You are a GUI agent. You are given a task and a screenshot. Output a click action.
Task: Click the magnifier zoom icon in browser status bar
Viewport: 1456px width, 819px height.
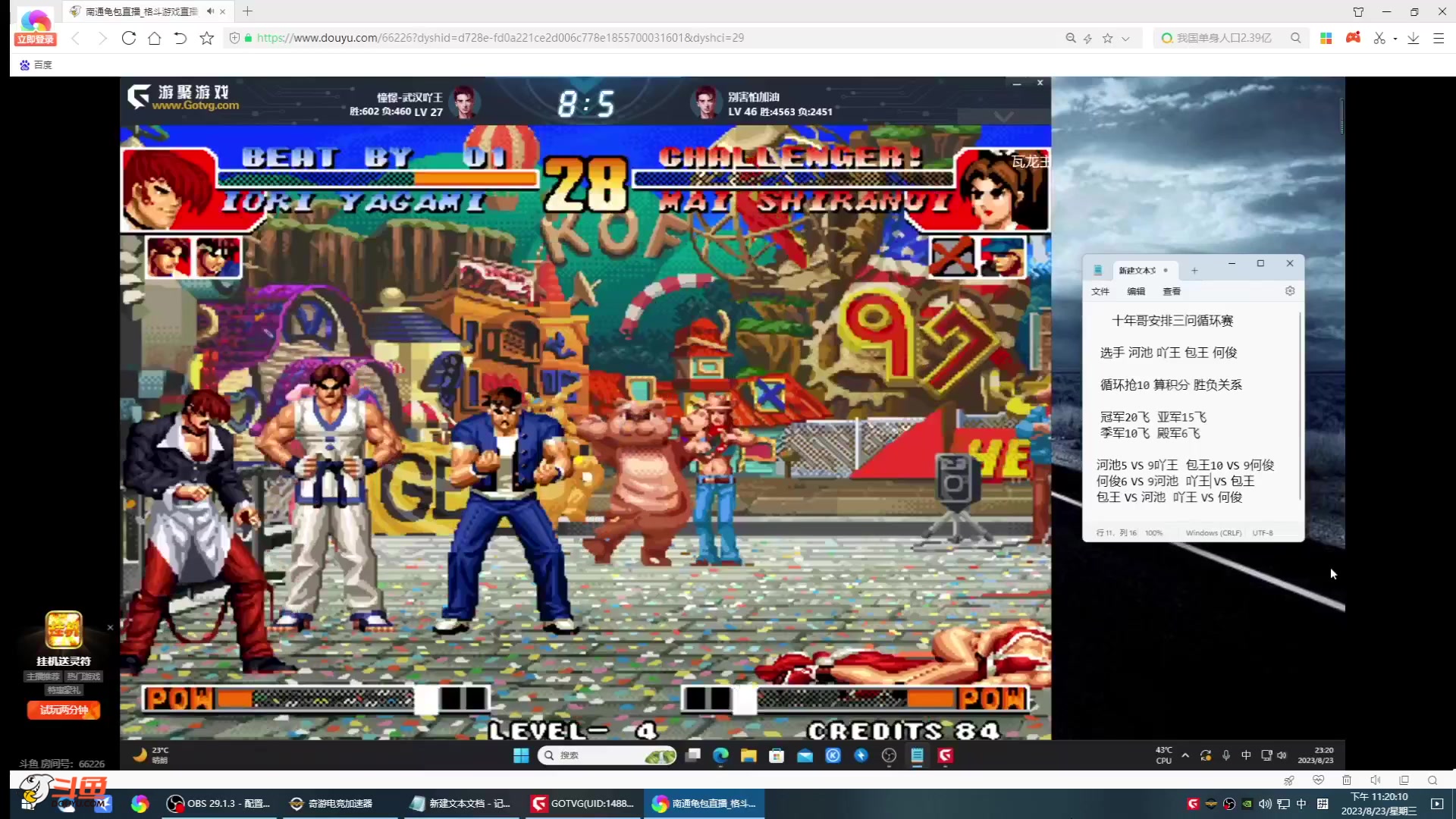1432,780
